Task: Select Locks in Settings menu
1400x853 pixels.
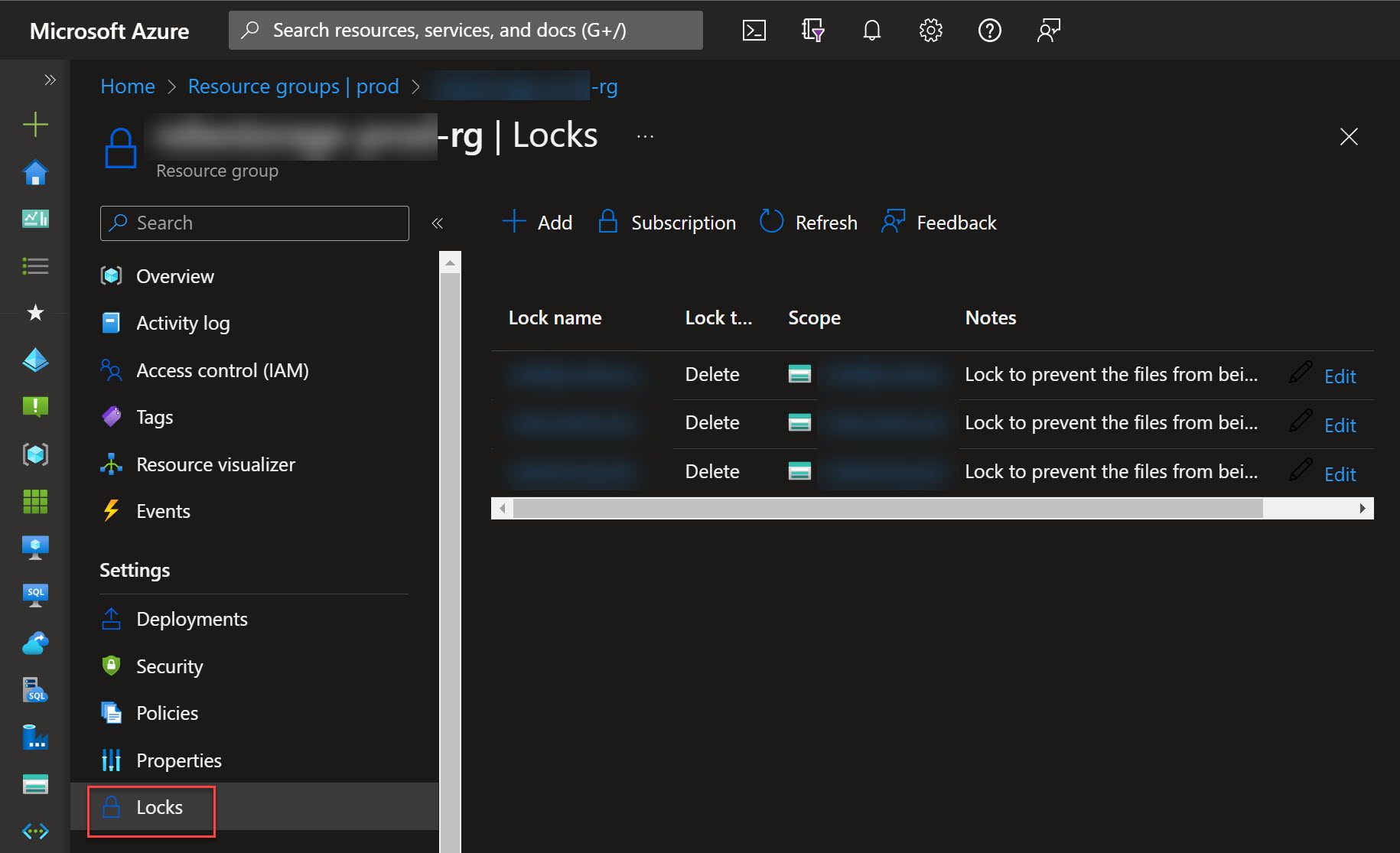Action: pos(159,807)
